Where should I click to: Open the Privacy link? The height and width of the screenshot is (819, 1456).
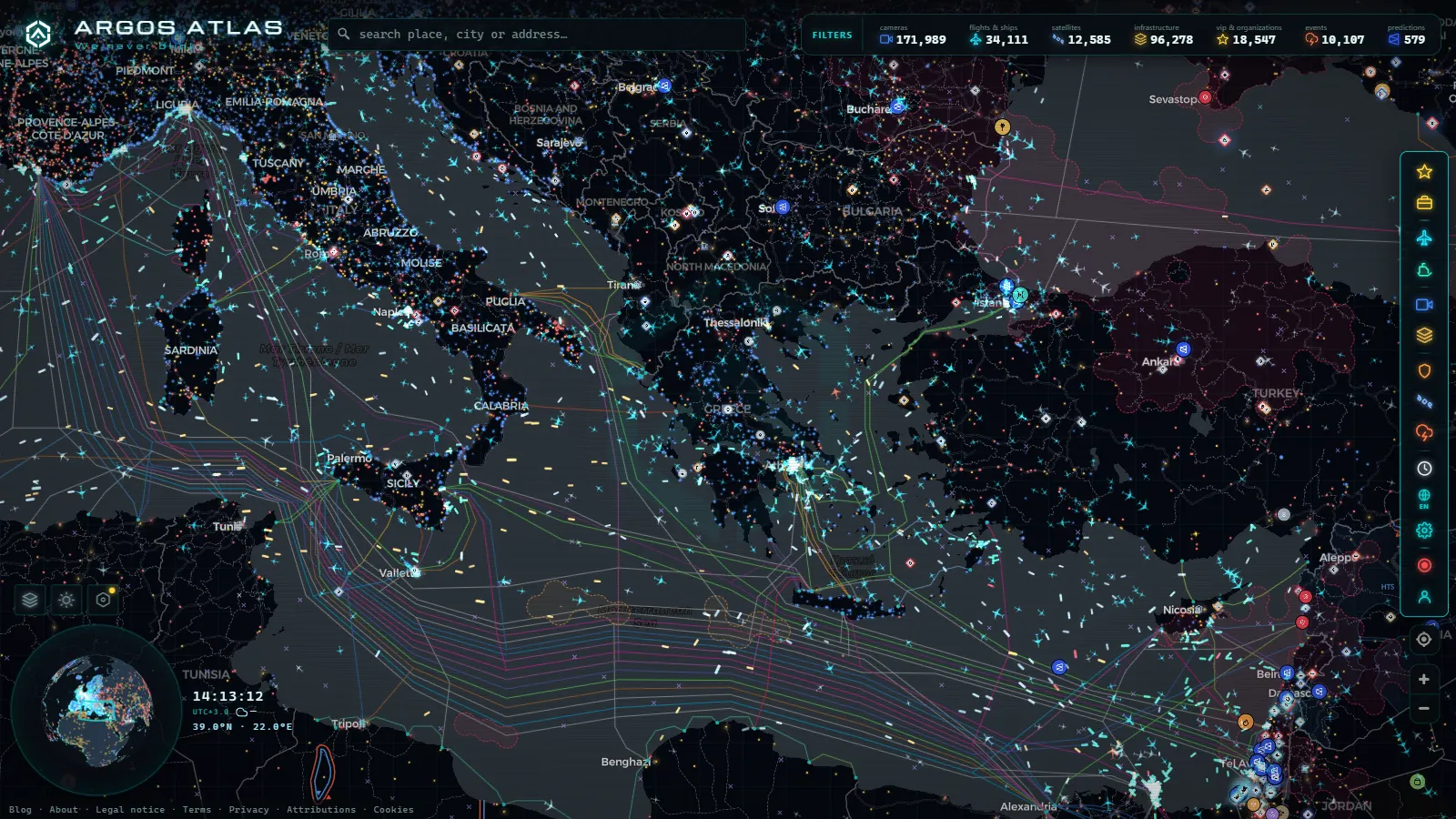coord(248,810)
